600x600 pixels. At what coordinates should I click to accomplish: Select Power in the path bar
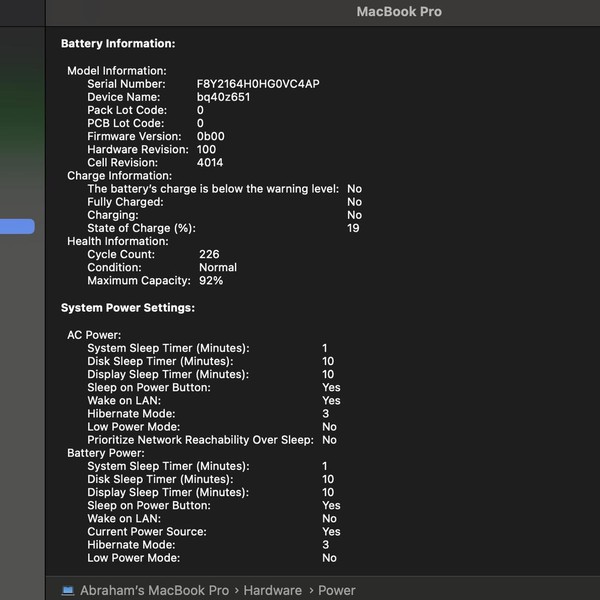pos(337,590)
